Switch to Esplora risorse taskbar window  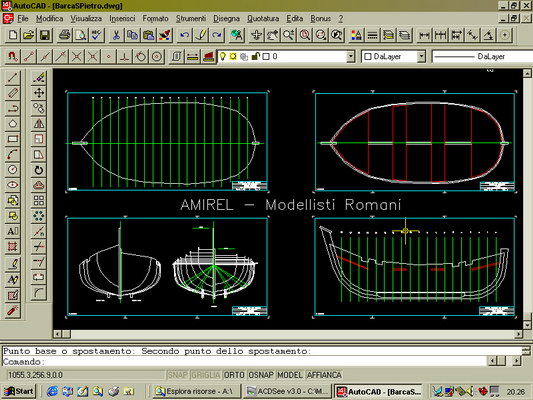196,391
